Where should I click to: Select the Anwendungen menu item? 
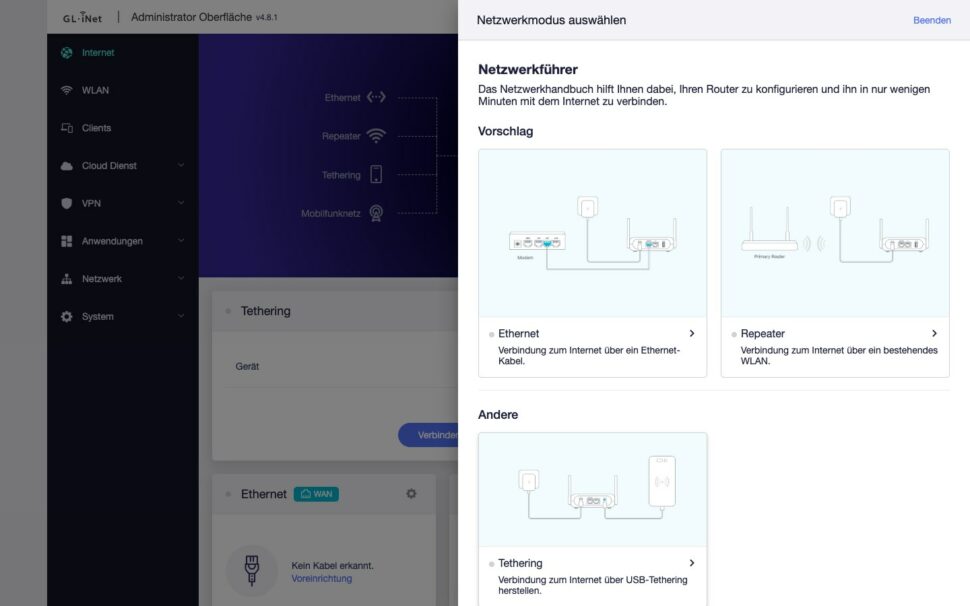(x=122, y=241)
